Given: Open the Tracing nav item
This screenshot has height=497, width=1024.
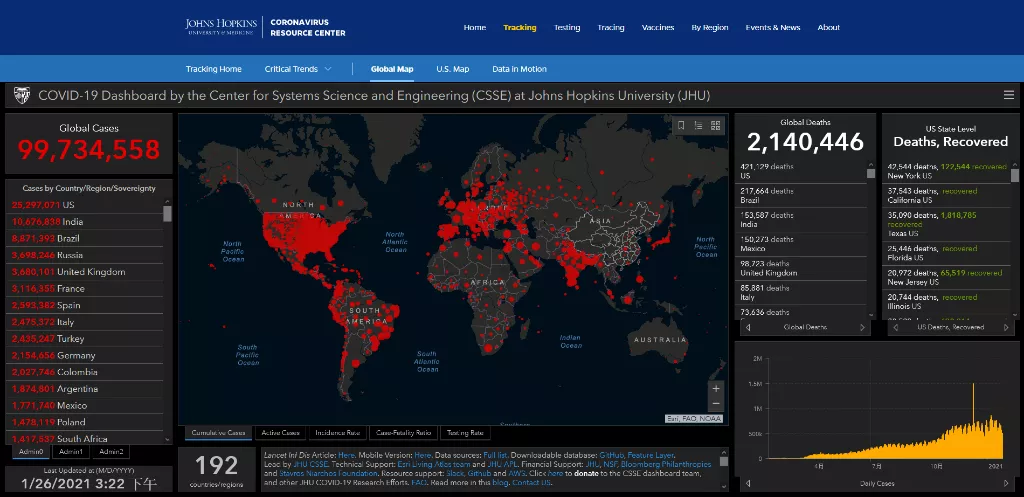Looking at the screenshot, I should (611, 27).
